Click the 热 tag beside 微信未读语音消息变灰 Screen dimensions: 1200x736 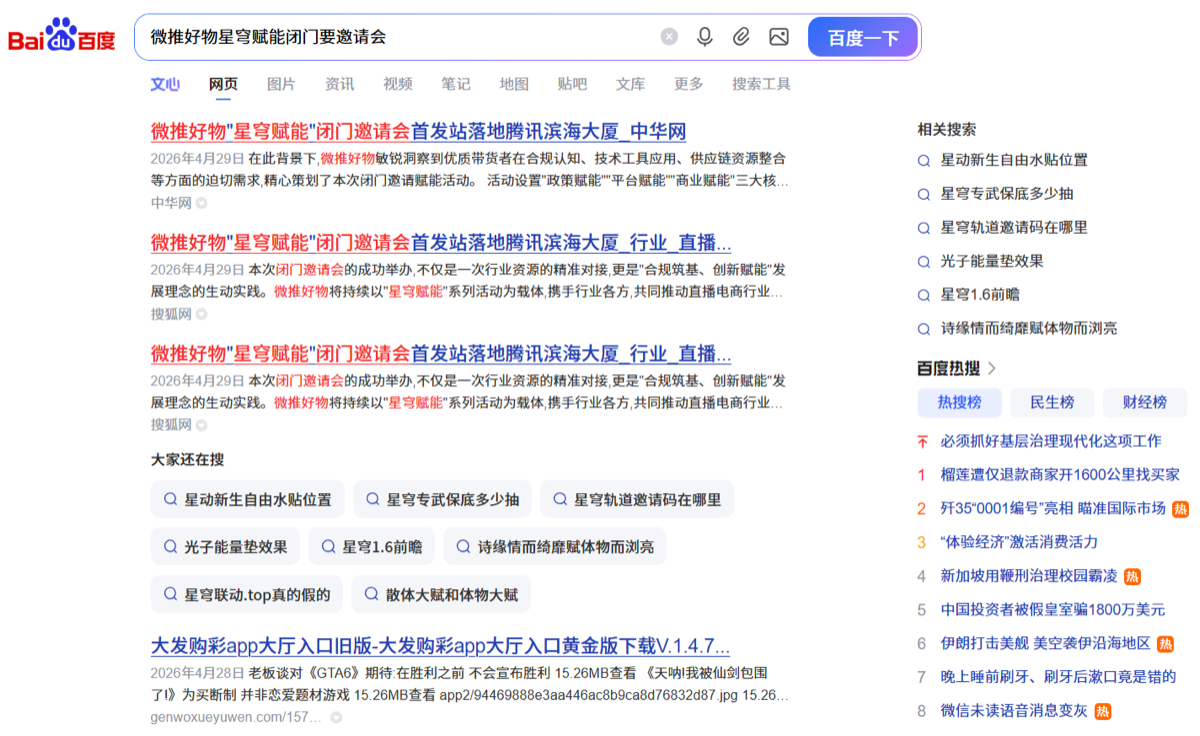click(x=1102, y=712)
